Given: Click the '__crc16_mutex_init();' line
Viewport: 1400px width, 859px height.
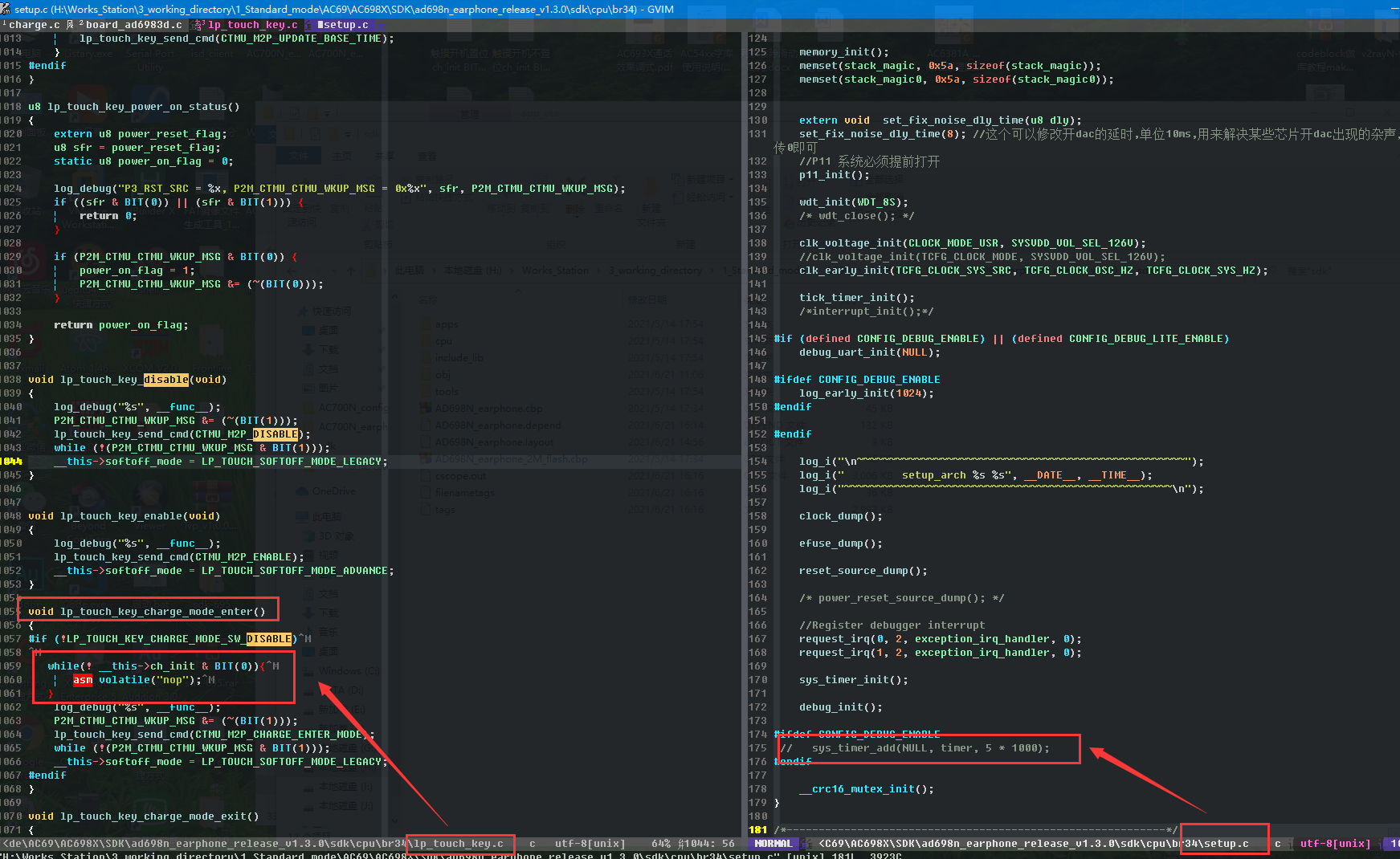Looking at the screenshot, I should [x=867, y=789].
